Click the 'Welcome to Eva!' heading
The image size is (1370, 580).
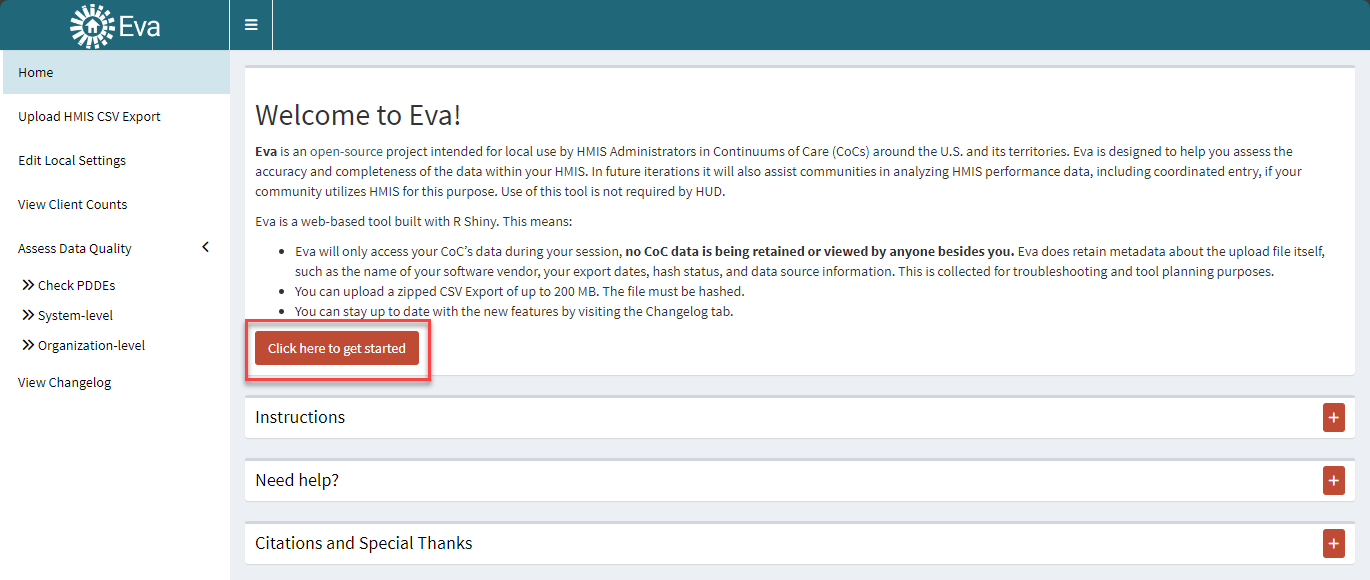358,115
